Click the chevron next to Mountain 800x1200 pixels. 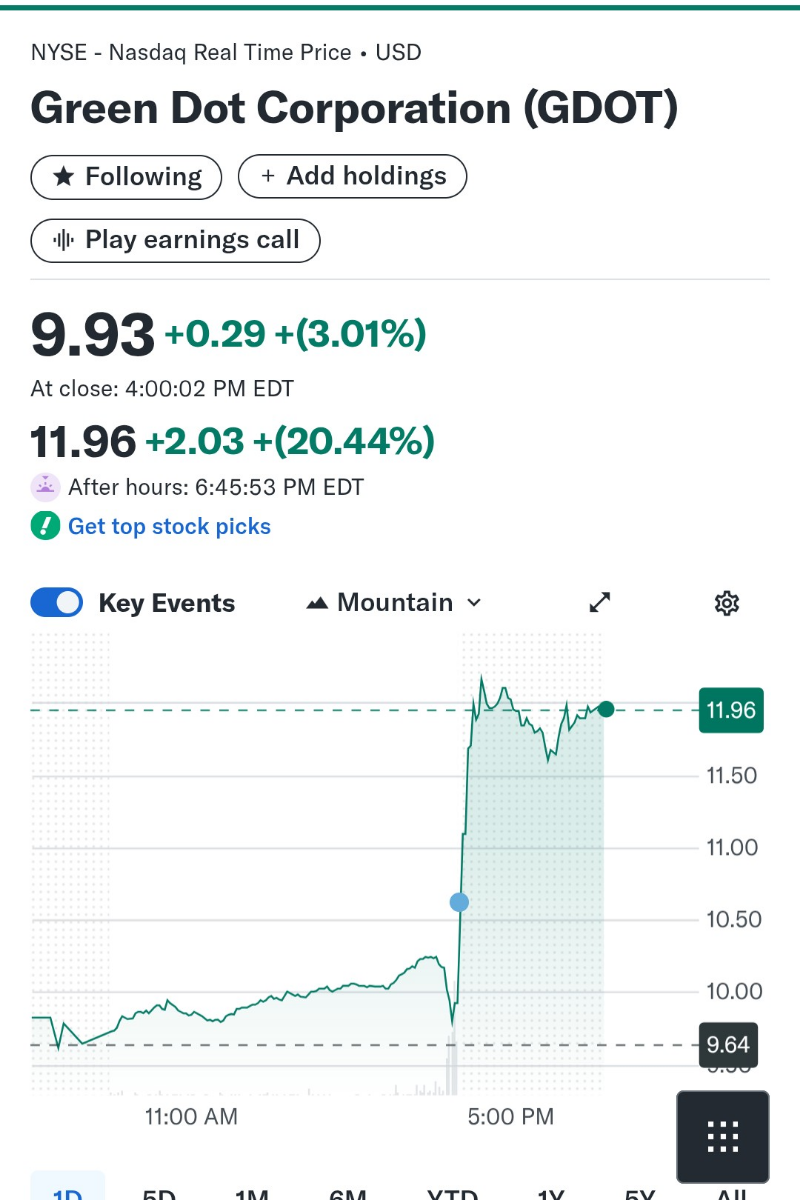click(x=474, y=603)
